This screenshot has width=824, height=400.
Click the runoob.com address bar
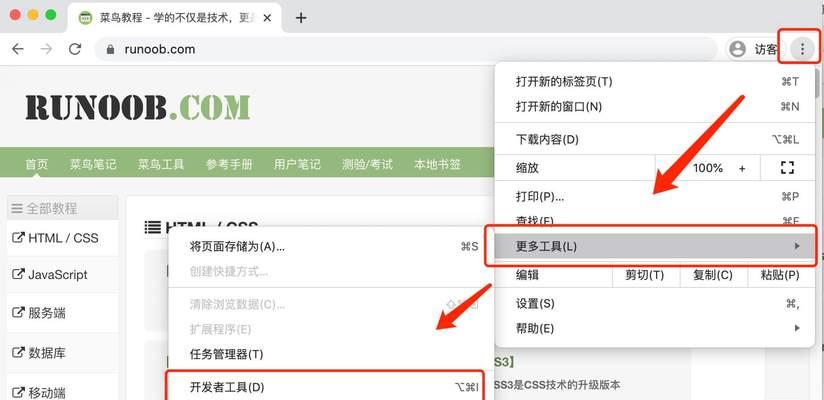click(406, 49)
